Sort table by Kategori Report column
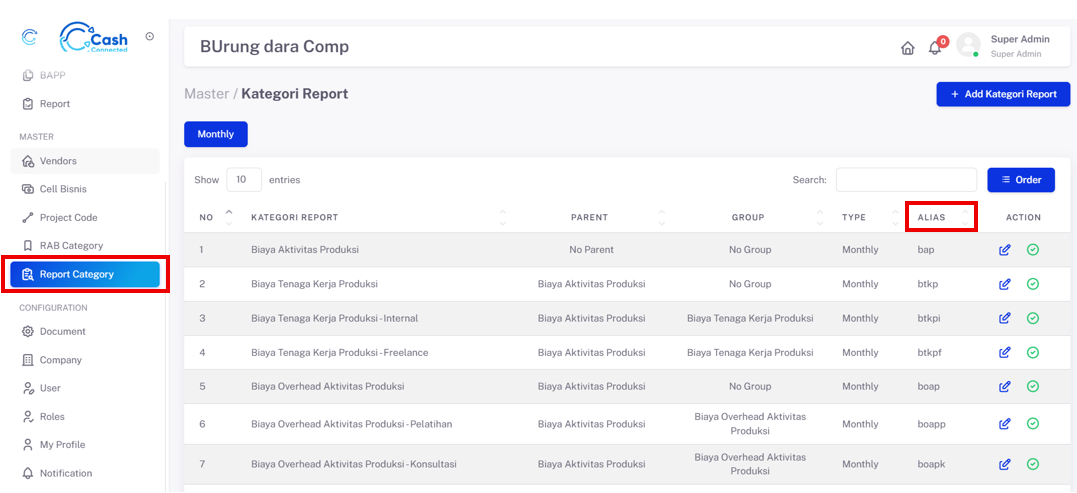The width and height of the screenshot is (1077, 493). point(502,217)
